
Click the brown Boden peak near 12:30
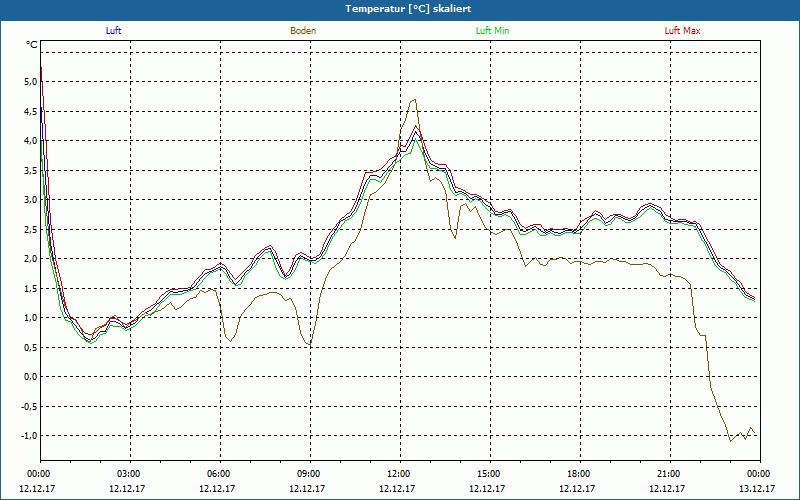(x=414, y=100)
